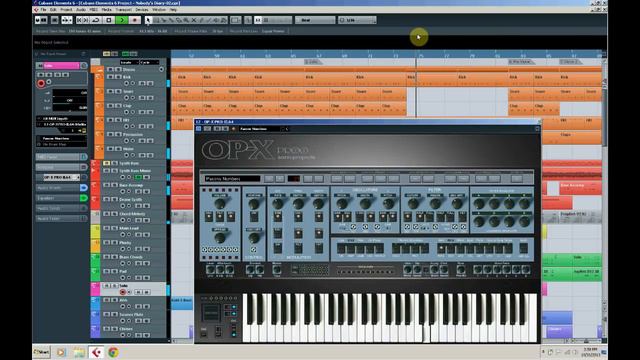Open the Transport menu

tap(124, 9)
